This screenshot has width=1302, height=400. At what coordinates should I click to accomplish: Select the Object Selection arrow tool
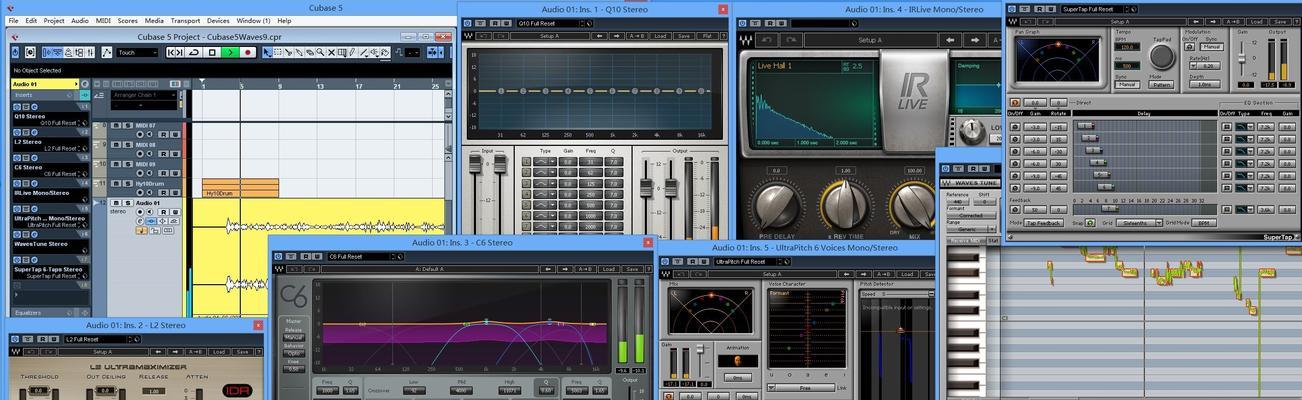(267, 52)
